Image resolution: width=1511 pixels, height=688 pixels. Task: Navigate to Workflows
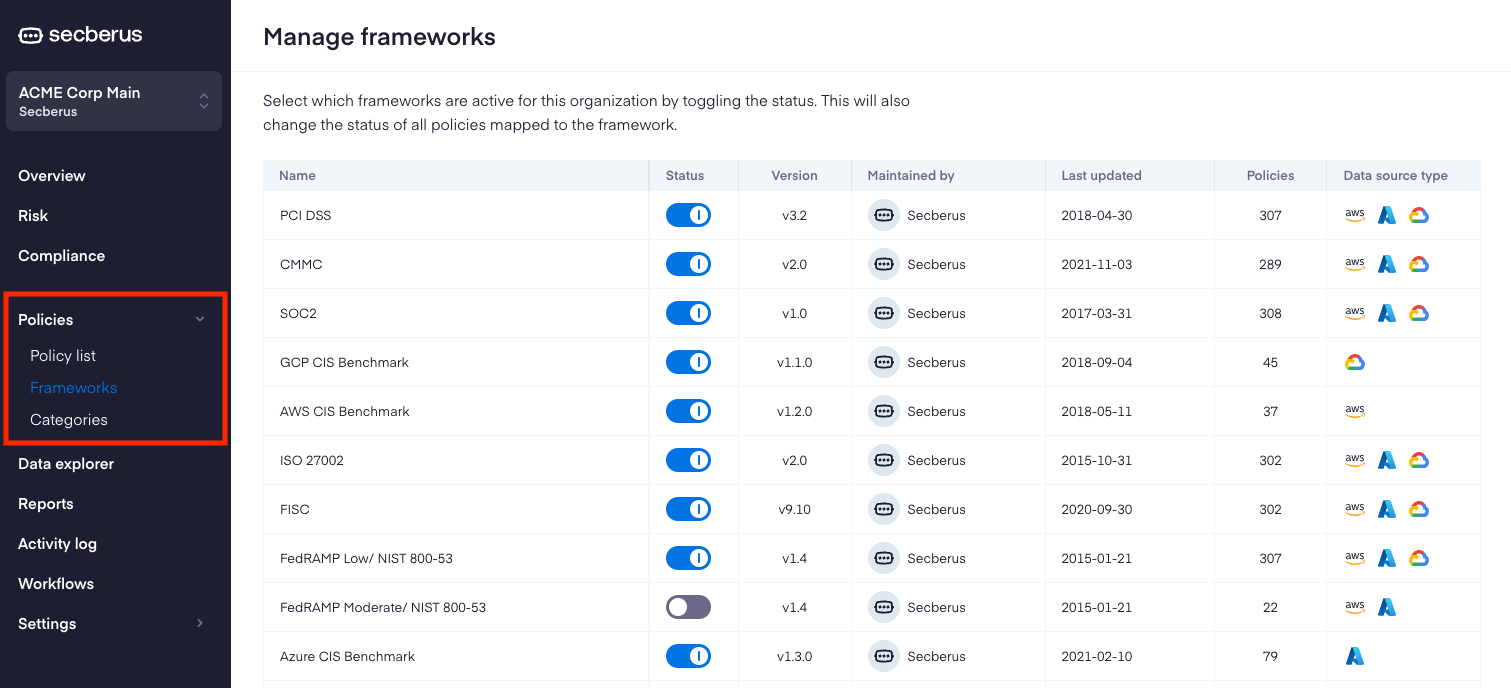pyautogui.click(x=56, y=583)
